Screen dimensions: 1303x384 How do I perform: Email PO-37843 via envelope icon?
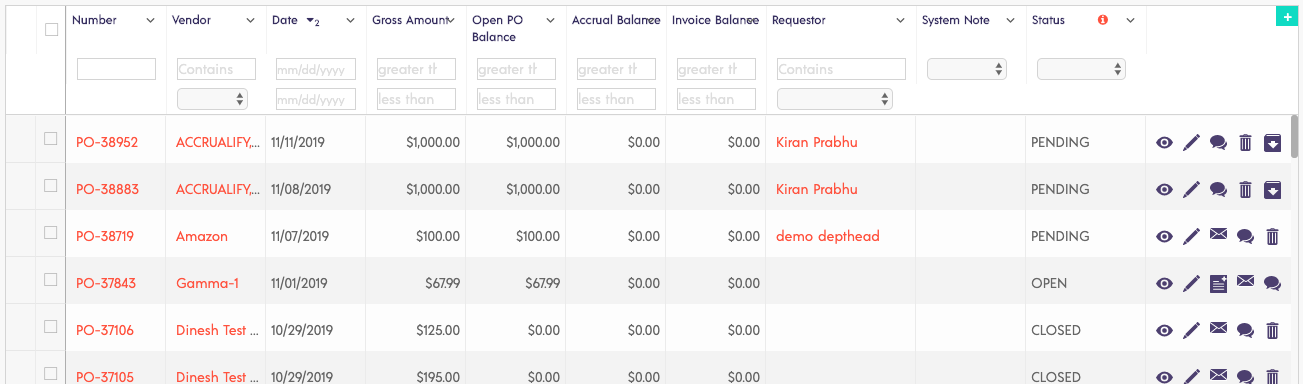(x=1245, y=283)
